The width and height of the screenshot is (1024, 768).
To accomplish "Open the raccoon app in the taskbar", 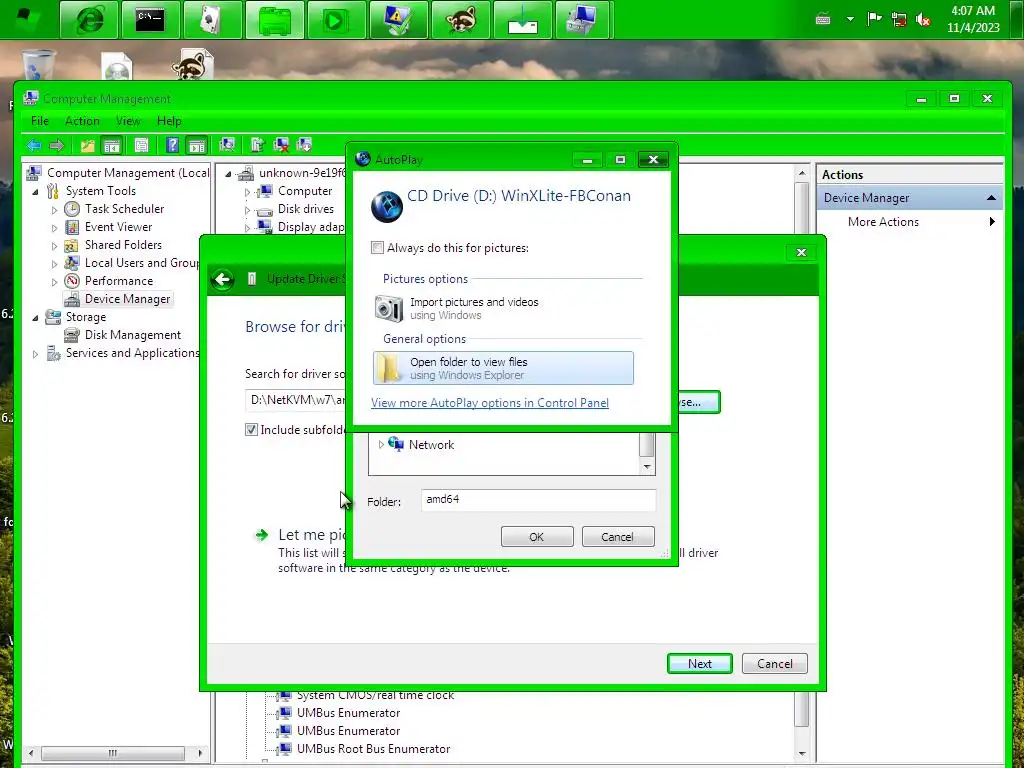I will coord(460,20).
